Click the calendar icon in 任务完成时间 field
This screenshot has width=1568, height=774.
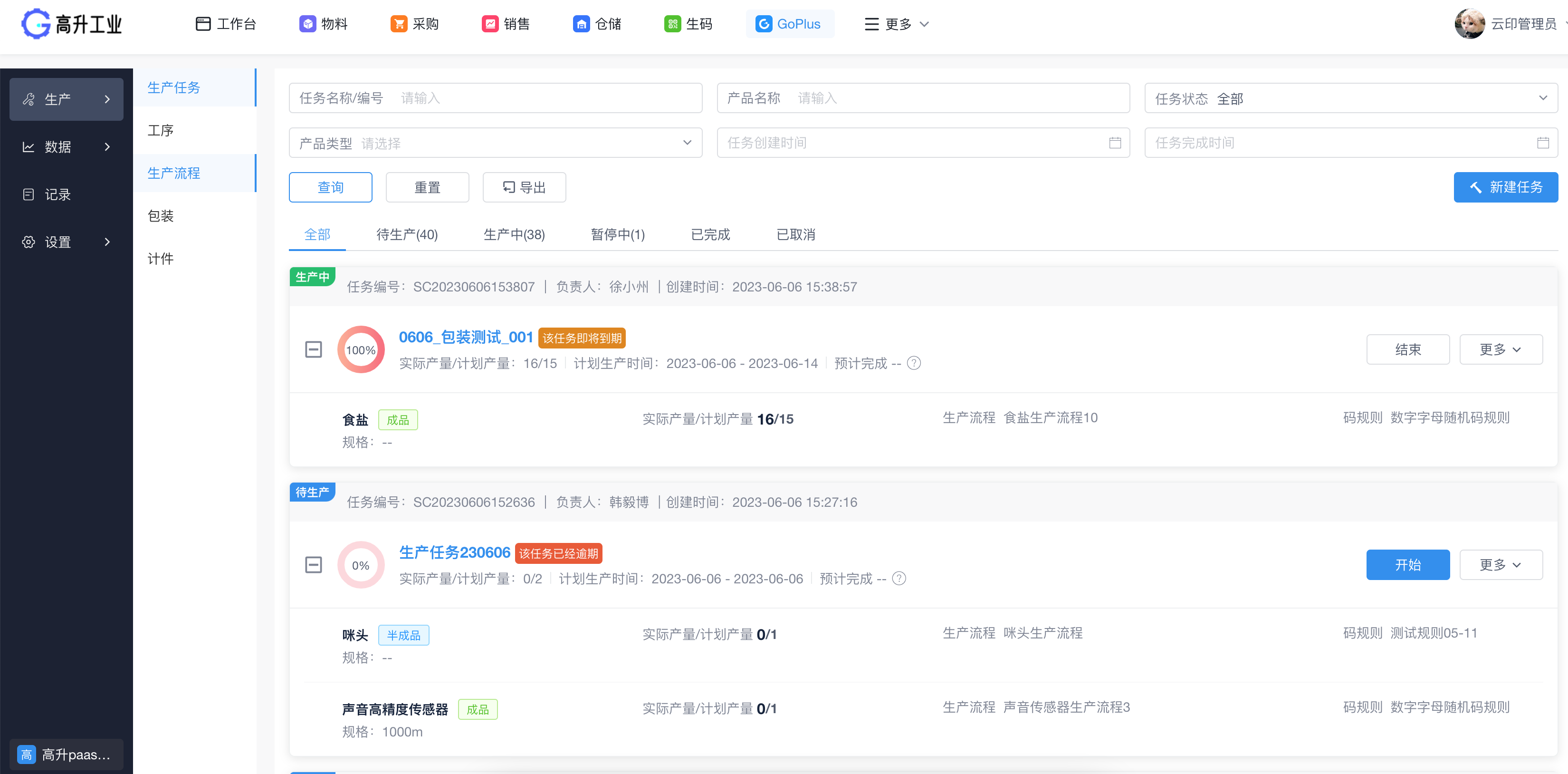click(x=1542, y=143)
